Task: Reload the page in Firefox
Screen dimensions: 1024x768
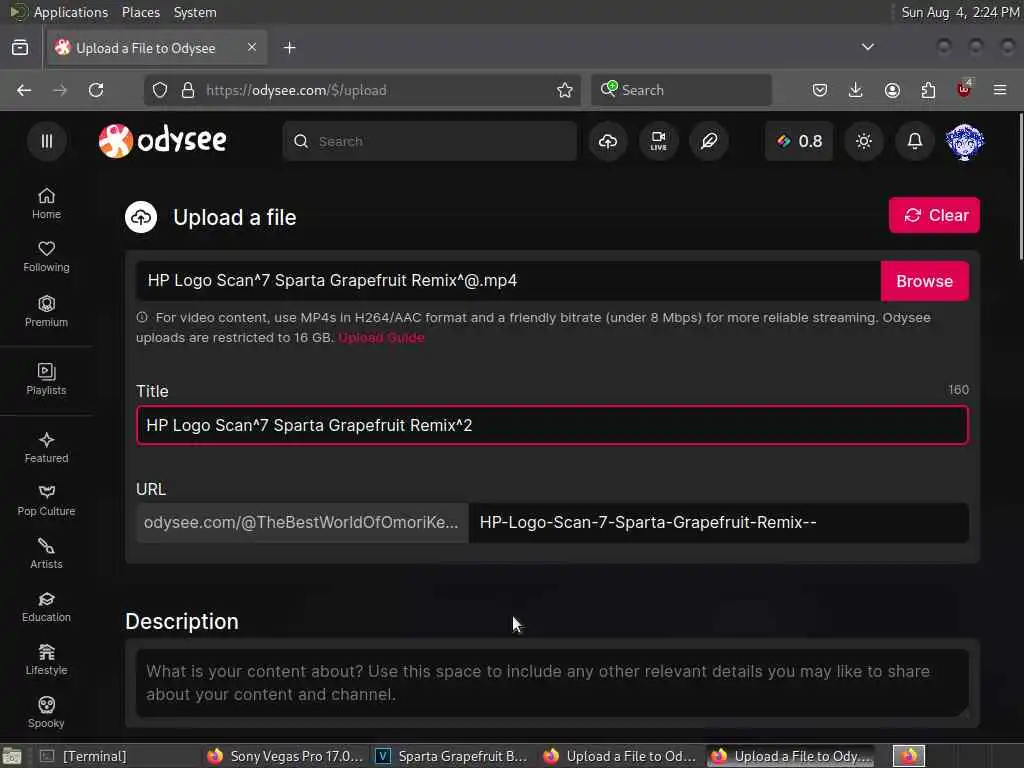Action: click(x=96, y=90)
